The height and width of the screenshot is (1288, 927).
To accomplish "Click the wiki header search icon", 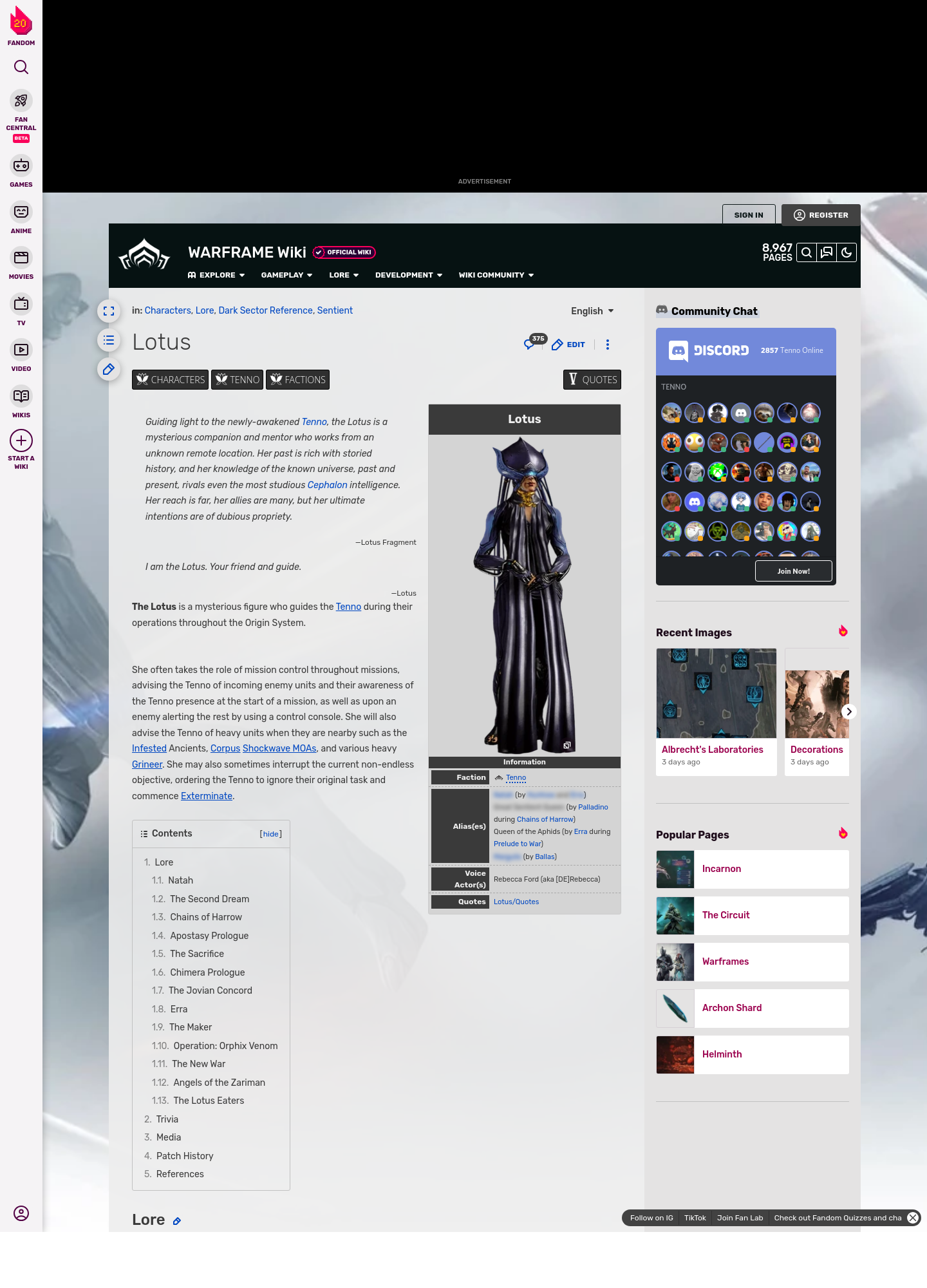I will pos(806,252).
